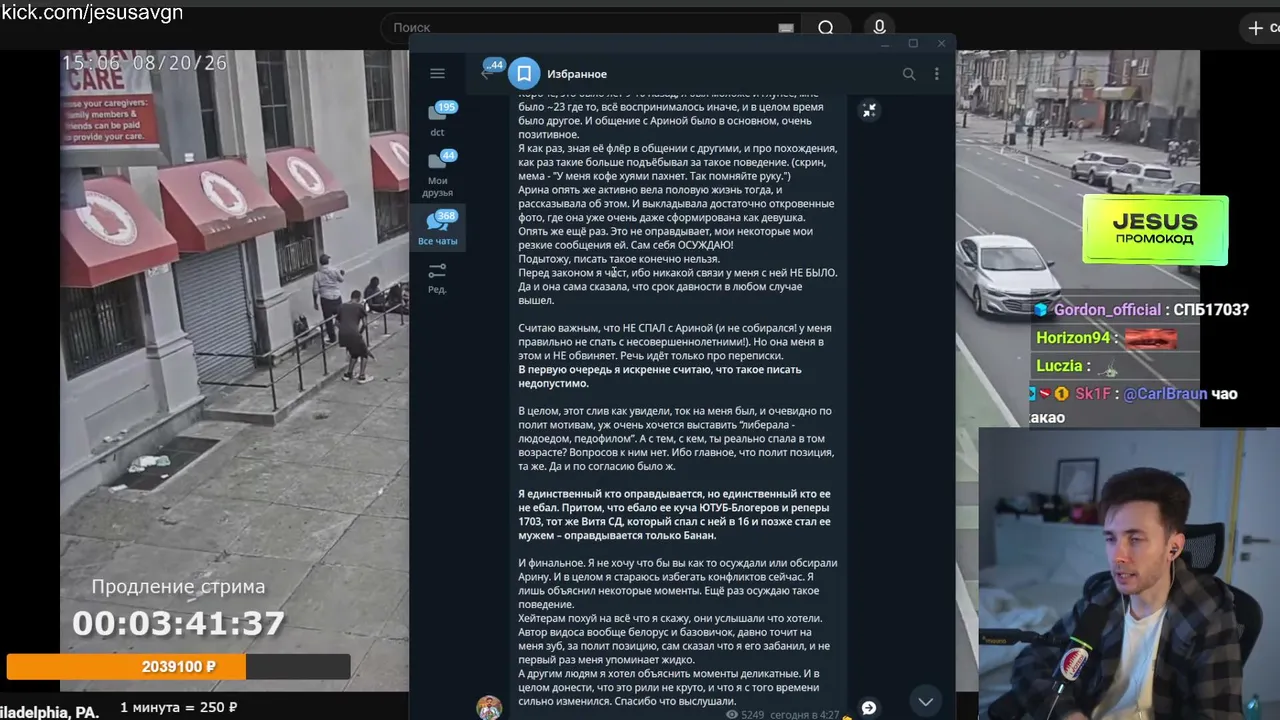Open the on-screen keyboard icon in search
Screen dimensions: 1280x720
[x=786, y=28]
